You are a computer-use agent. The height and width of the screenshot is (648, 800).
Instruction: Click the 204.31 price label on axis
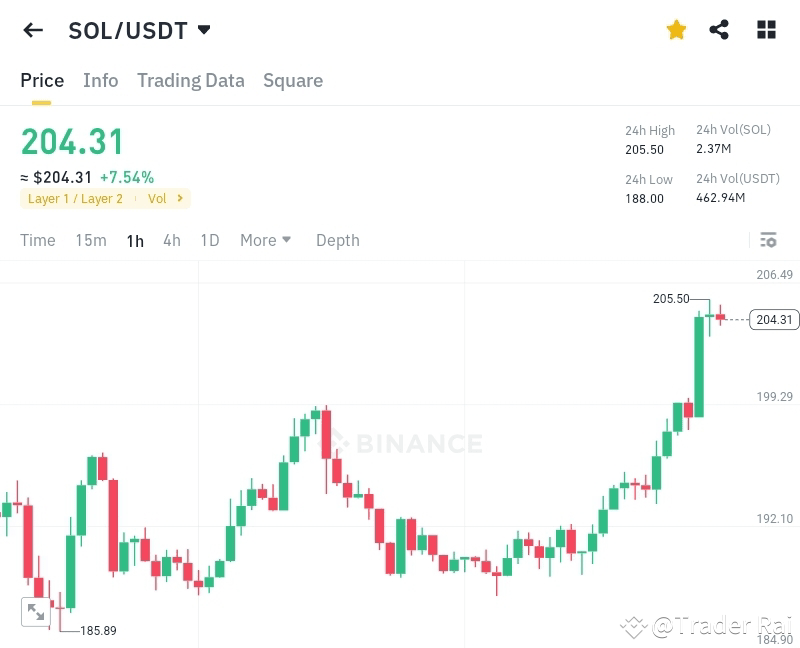click(775, 319)
